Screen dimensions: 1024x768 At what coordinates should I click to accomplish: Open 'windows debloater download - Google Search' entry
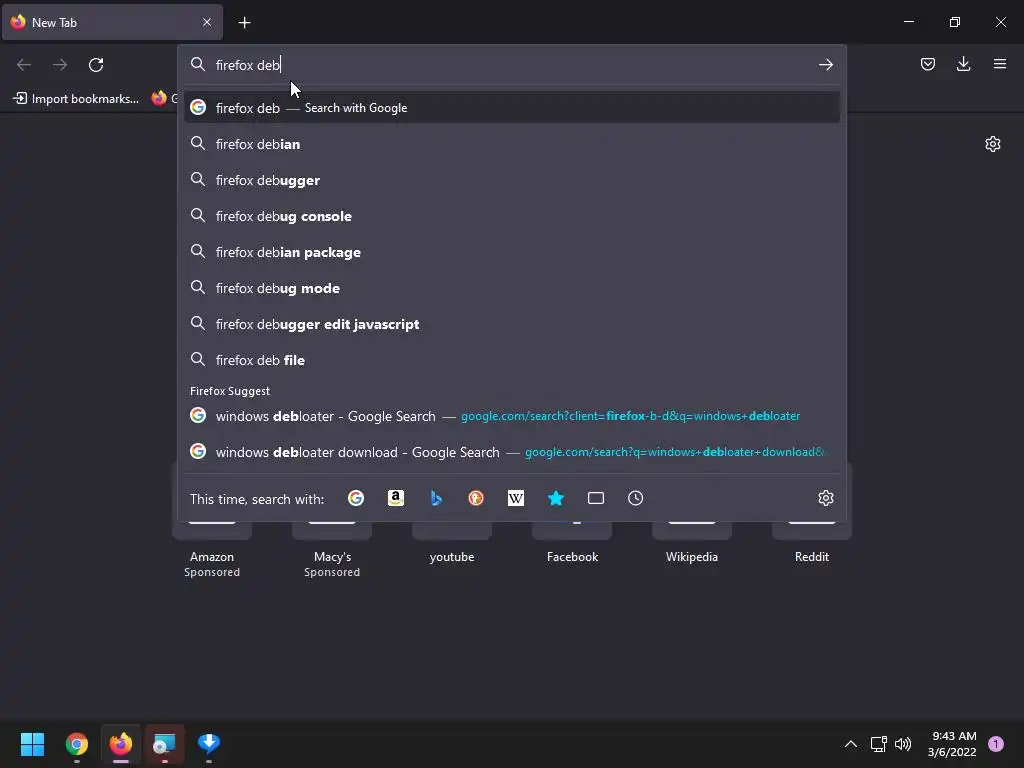[x=512, y=452]
